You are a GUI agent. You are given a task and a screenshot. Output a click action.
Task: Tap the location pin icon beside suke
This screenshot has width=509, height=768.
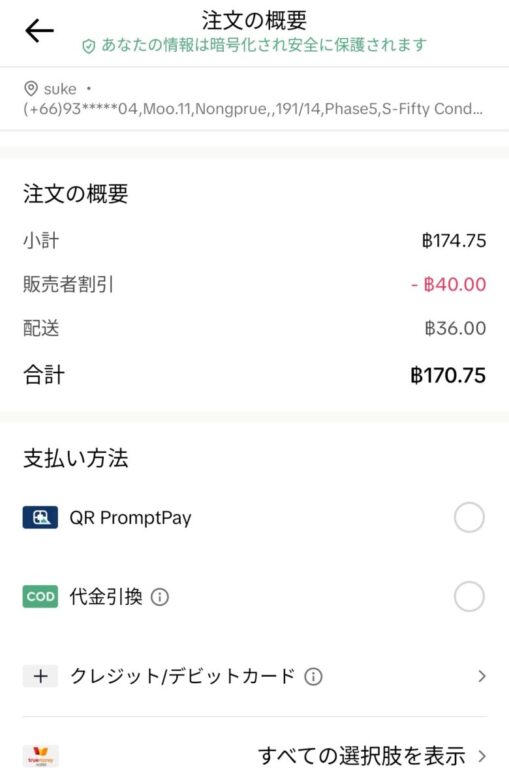click(x=31, y=89)
